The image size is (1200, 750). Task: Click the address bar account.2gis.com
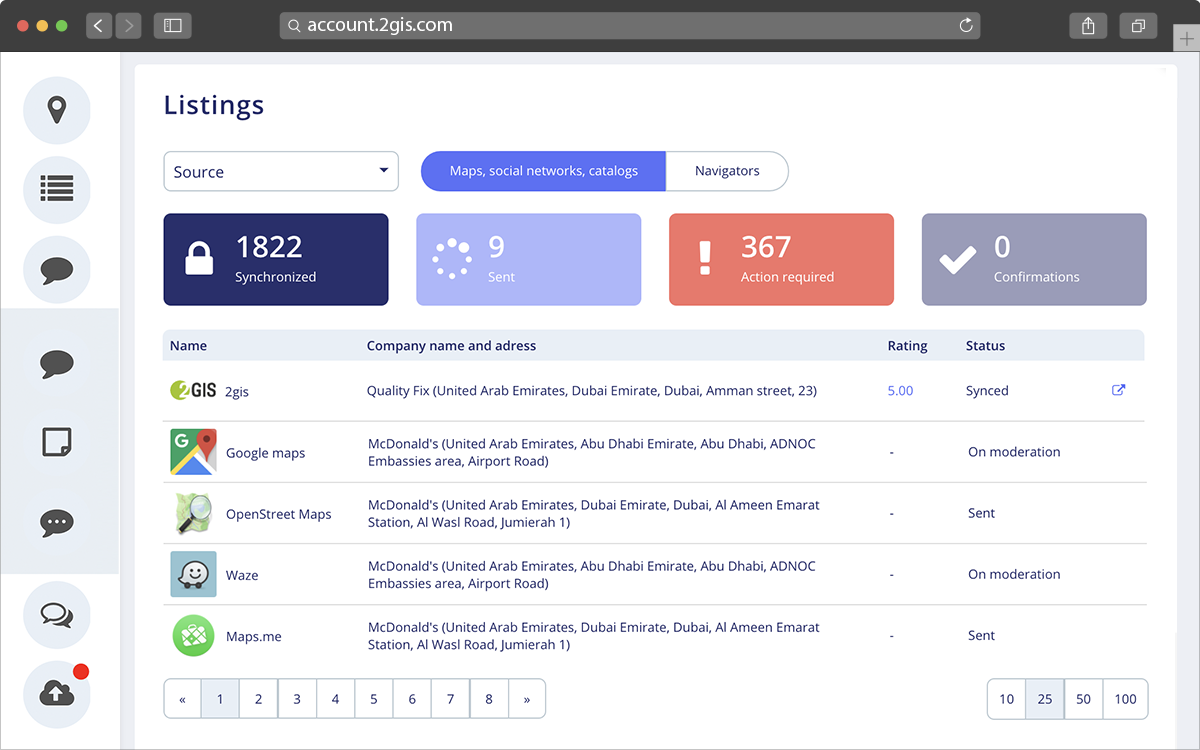630,26
